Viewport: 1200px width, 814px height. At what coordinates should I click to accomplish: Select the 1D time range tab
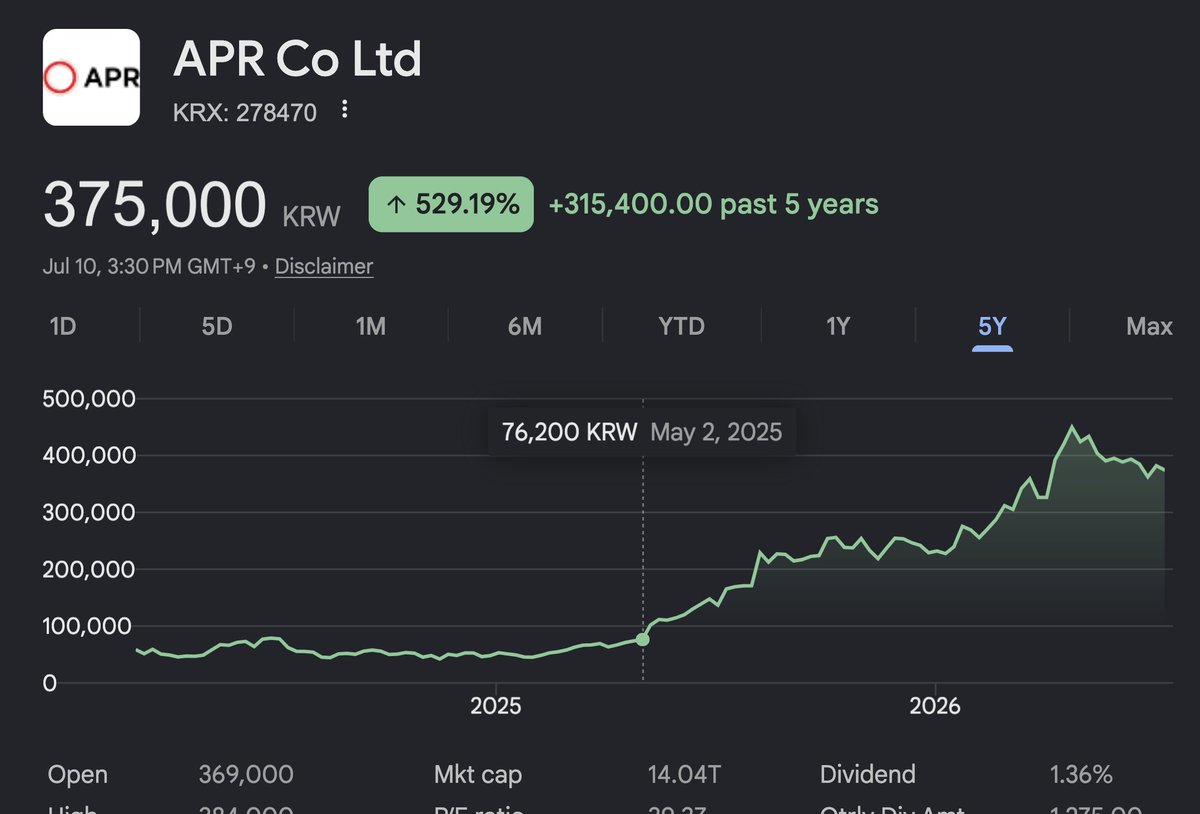(x=63, y=326)
